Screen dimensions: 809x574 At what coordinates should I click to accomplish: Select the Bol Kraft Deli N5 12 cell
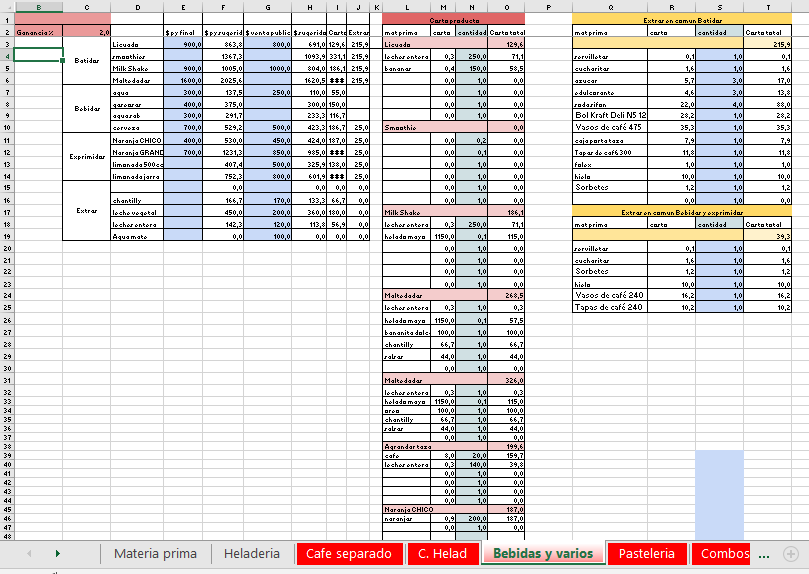point(610,115)
